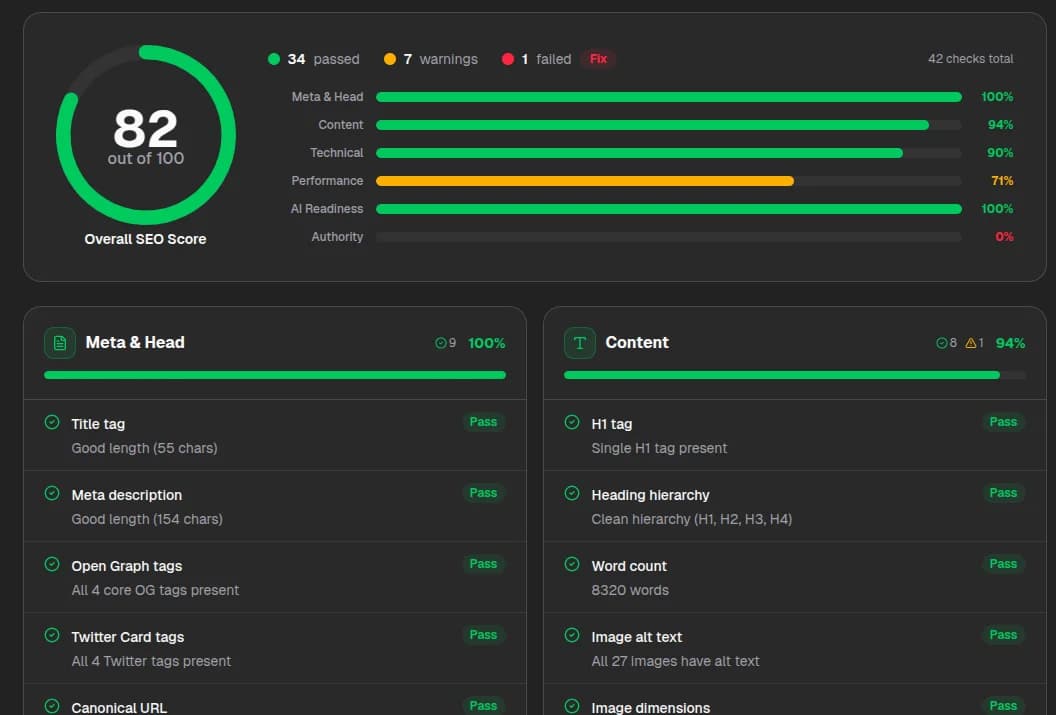Select the Technical category label

[336, 152]
